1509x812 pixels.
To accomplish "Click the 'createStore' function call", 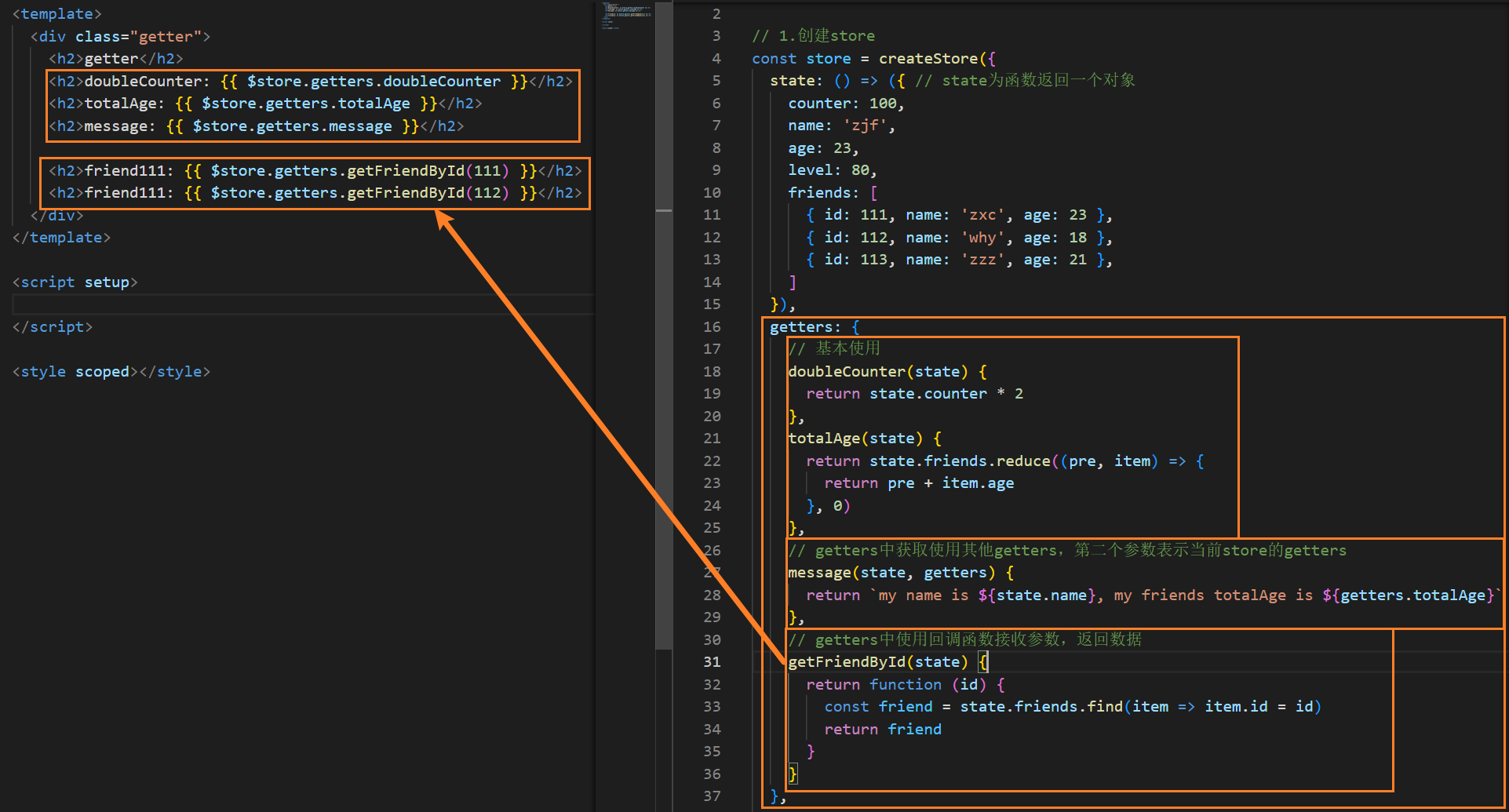I will [928, 59].
